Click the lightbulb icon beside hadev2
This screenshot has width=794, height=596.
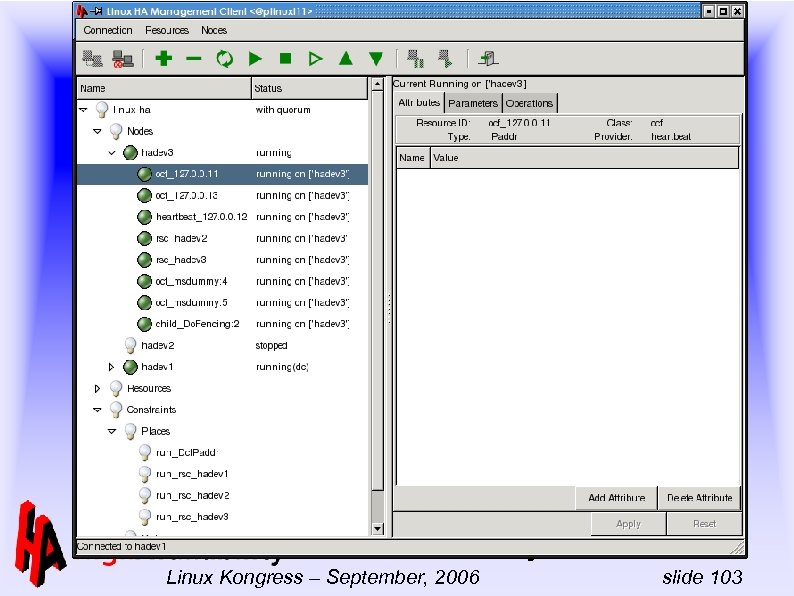pyautogui.click(x=130, y=345)
